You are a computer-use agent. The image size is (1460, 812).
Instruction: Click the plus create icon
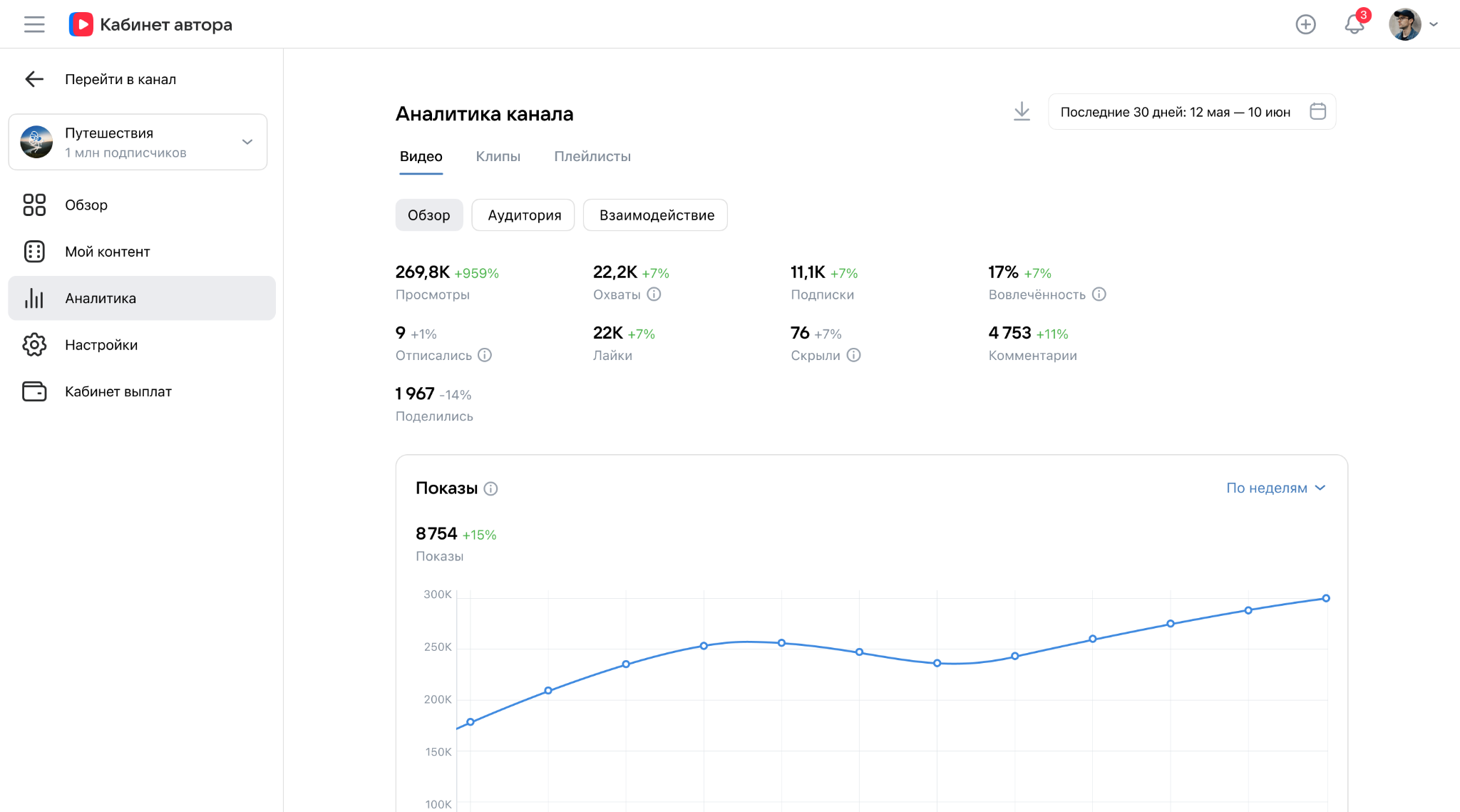[x=1305, y=24]
